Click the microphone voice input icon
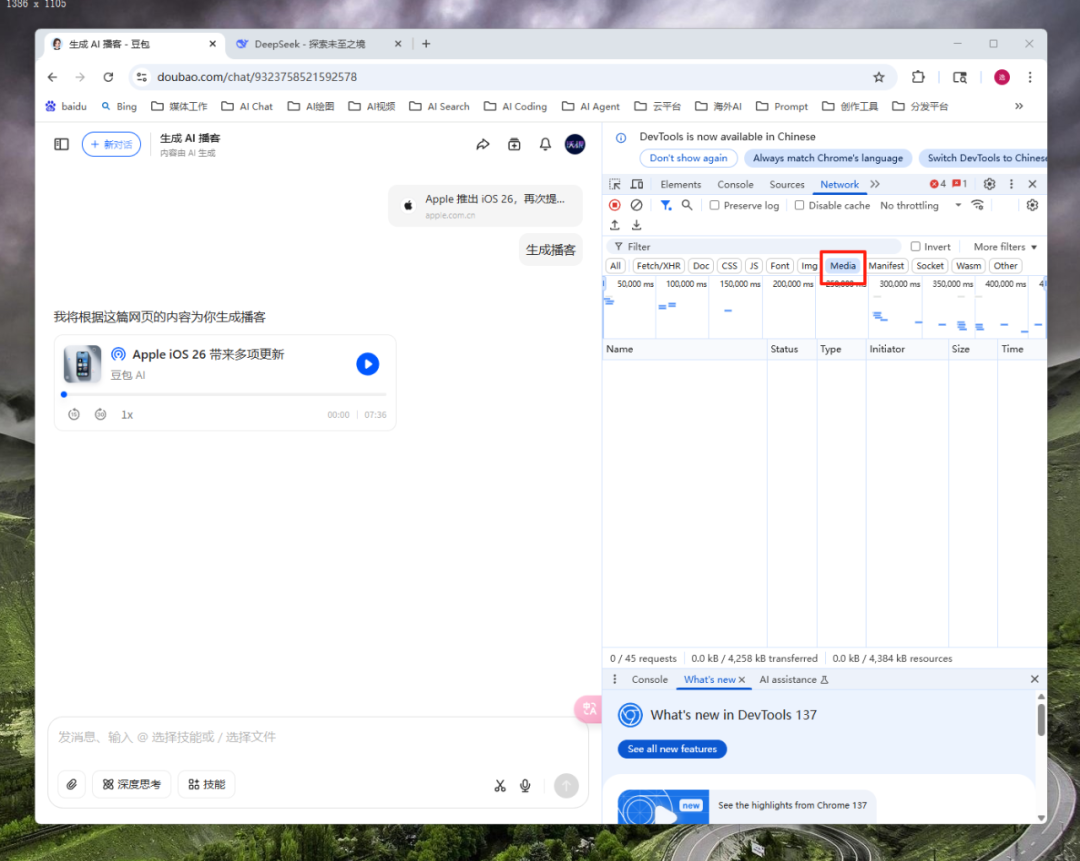This screenshot has width=1080, height=861. [525, 785]
